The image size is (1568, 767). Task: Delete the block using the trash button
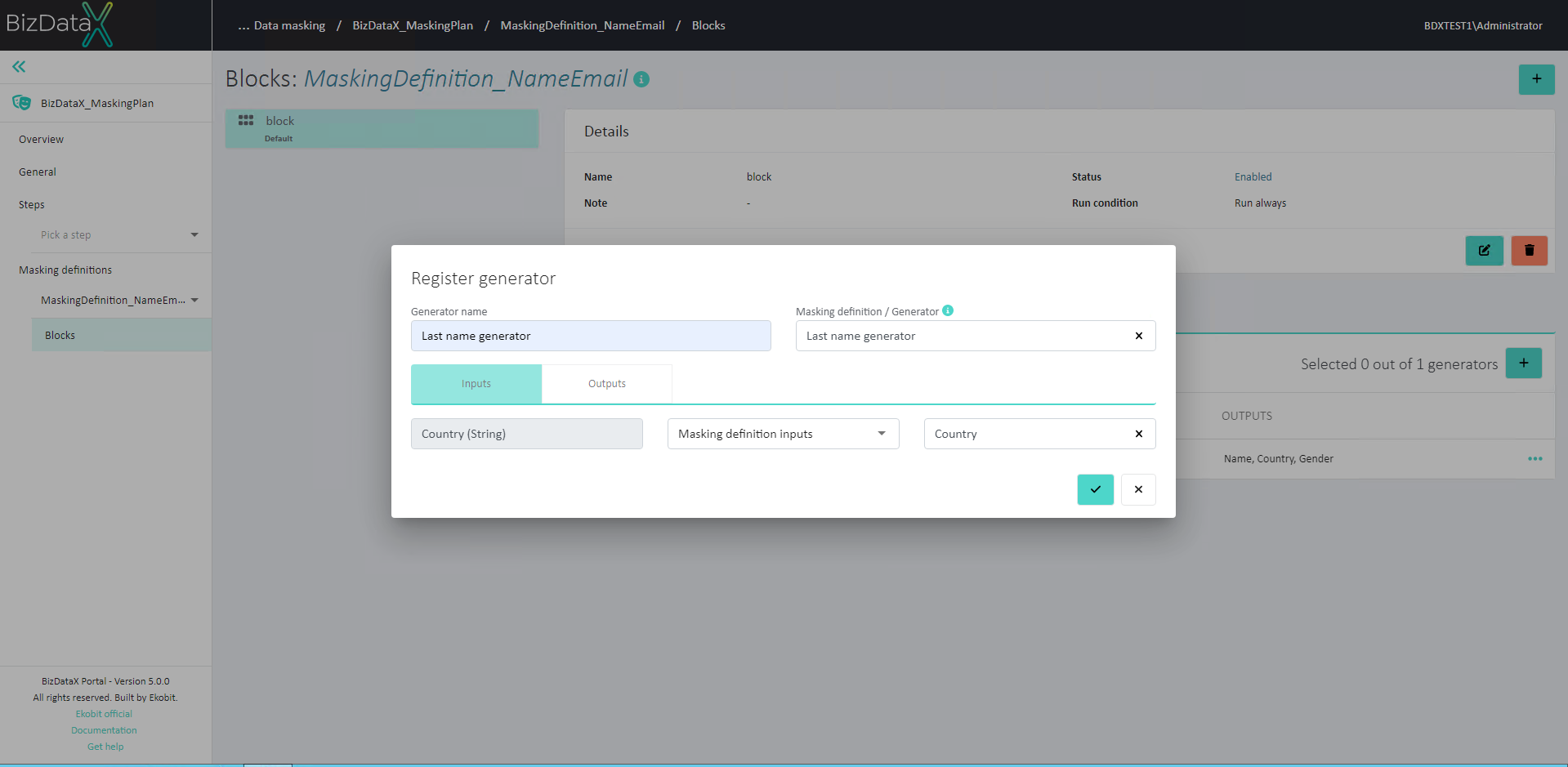pyautogui.click(x=1529, y=251)
